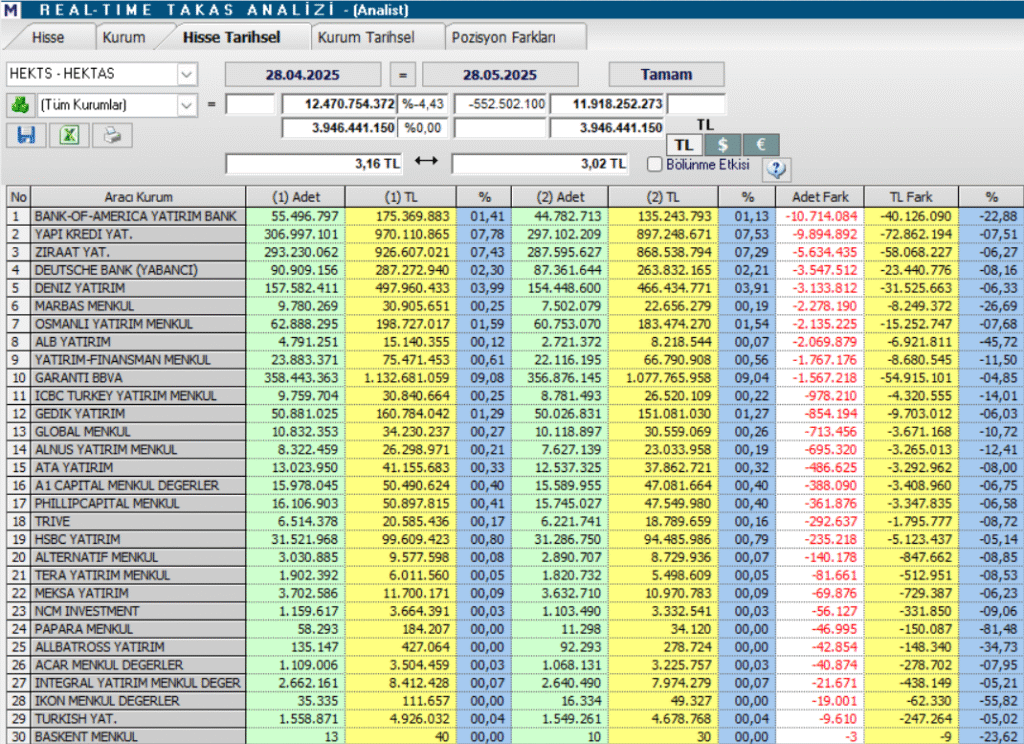The image size is (1024, 744).
Task: Select HSBC YATIRIM row
Action: point(515,540)
